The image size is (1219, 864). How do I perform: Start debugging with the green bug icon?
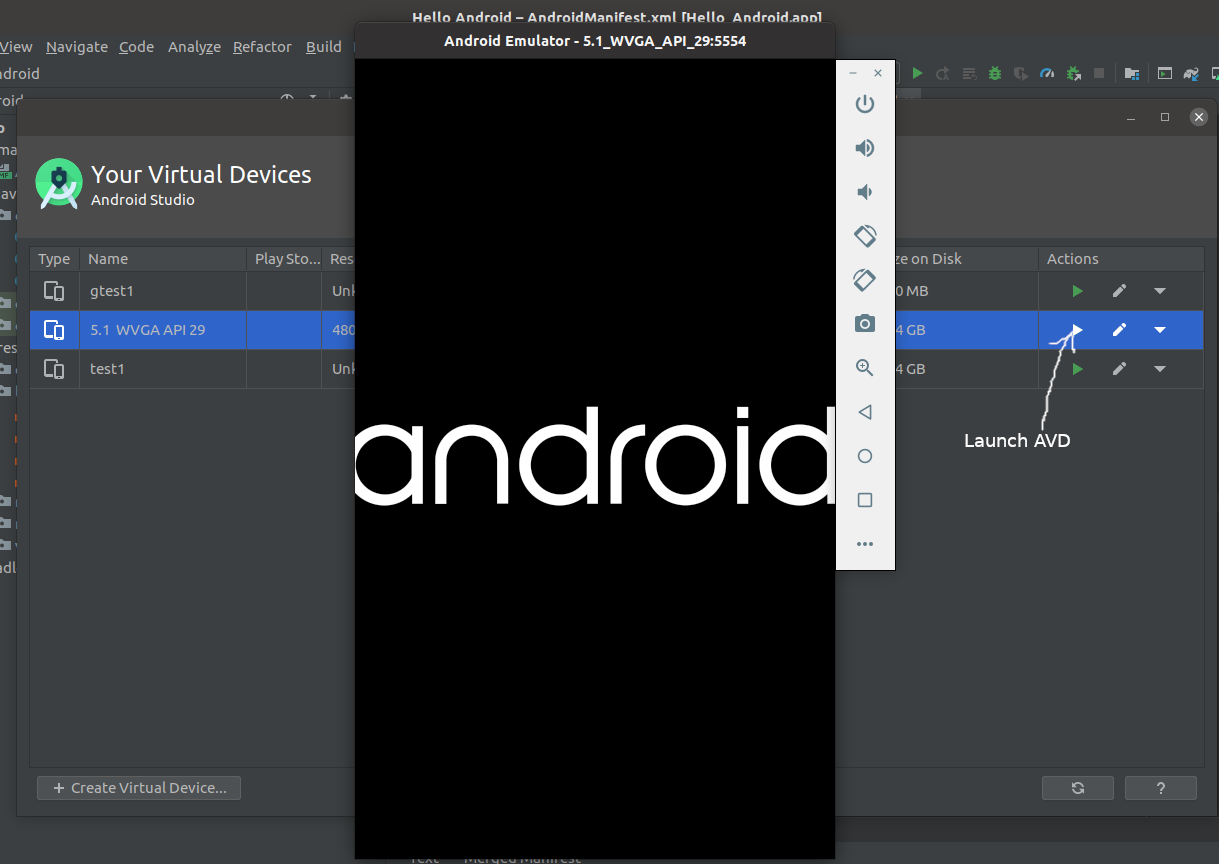[x=995, y=73]
